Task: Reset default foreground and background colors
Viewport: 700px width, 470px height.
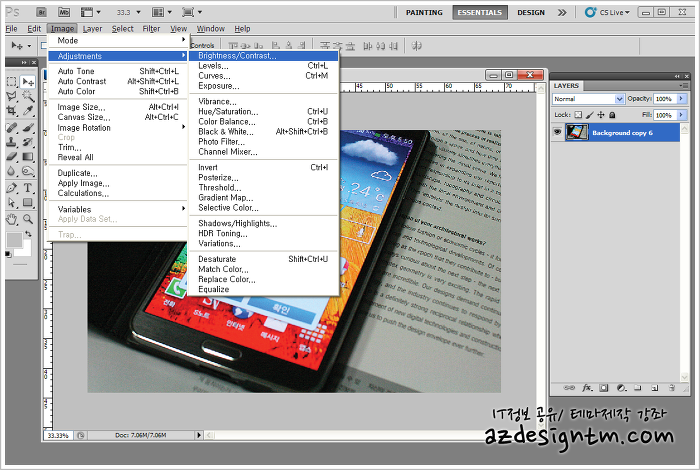Action: [x=8, y=254]
